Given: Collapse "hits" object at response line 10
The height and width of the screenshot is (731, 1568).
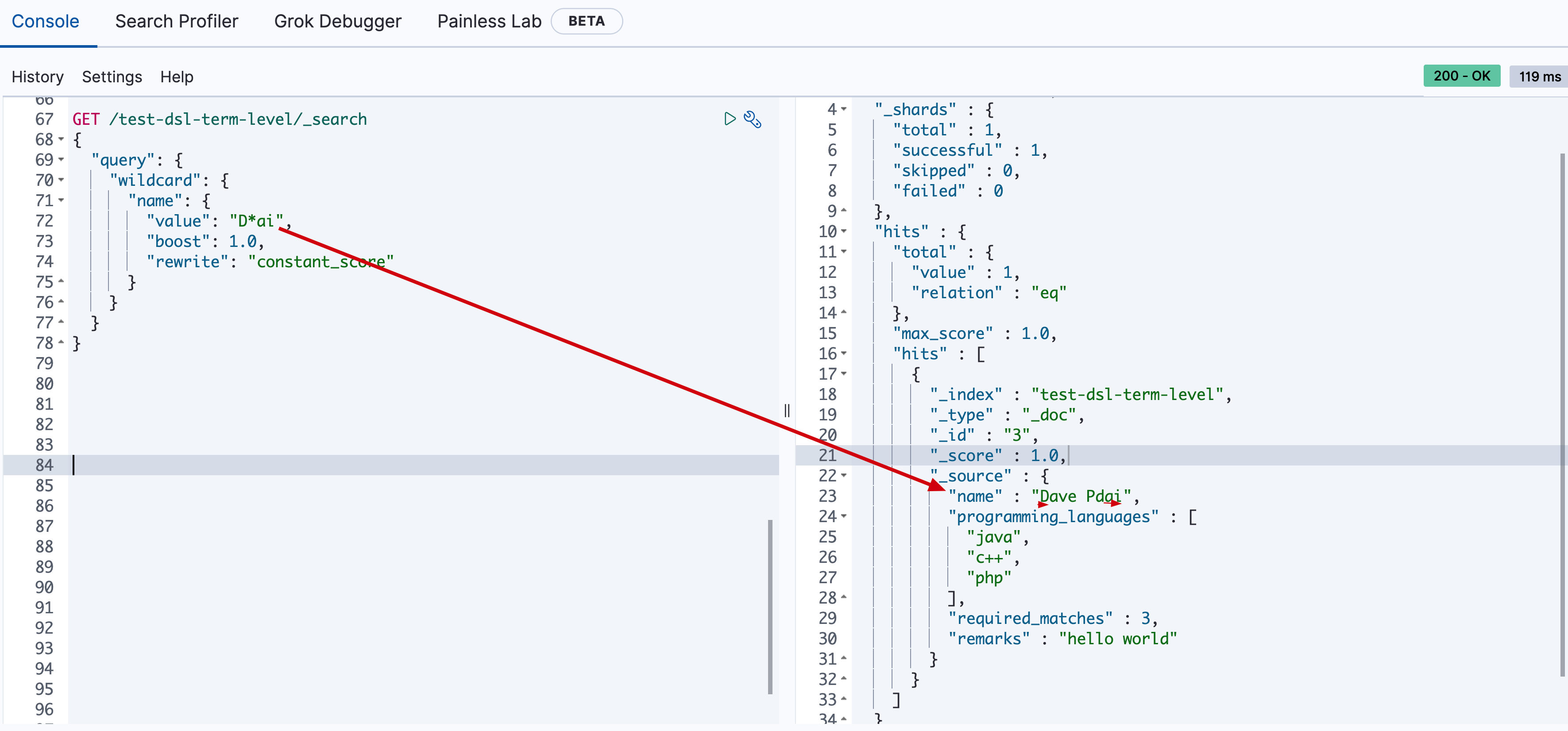Looking at the screenshot, I should pyautogui.click(x=844, y=231).
